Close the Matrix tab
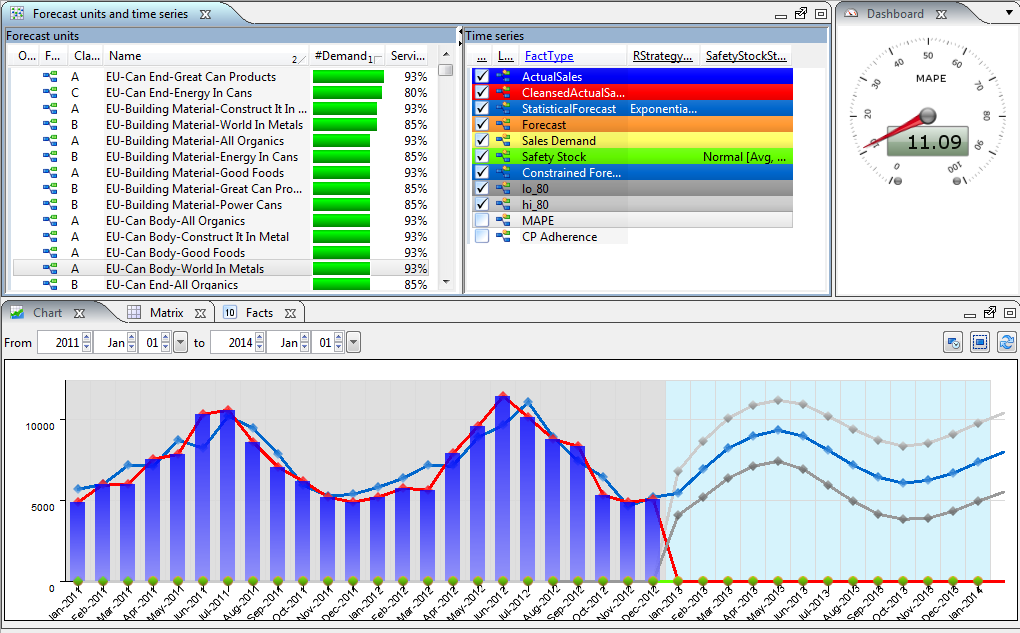The image size is (1020, 633). coord(200,314)
